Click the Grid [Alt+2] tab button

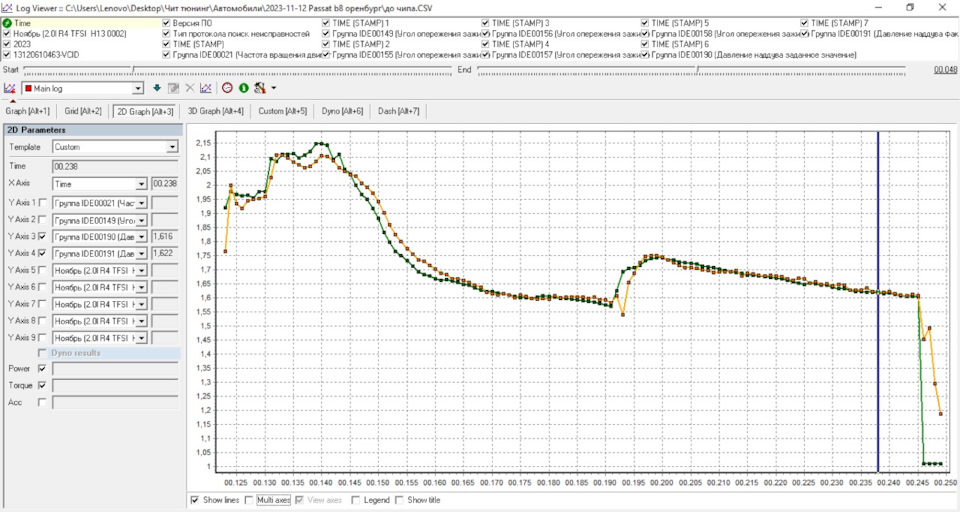point(83,111)
